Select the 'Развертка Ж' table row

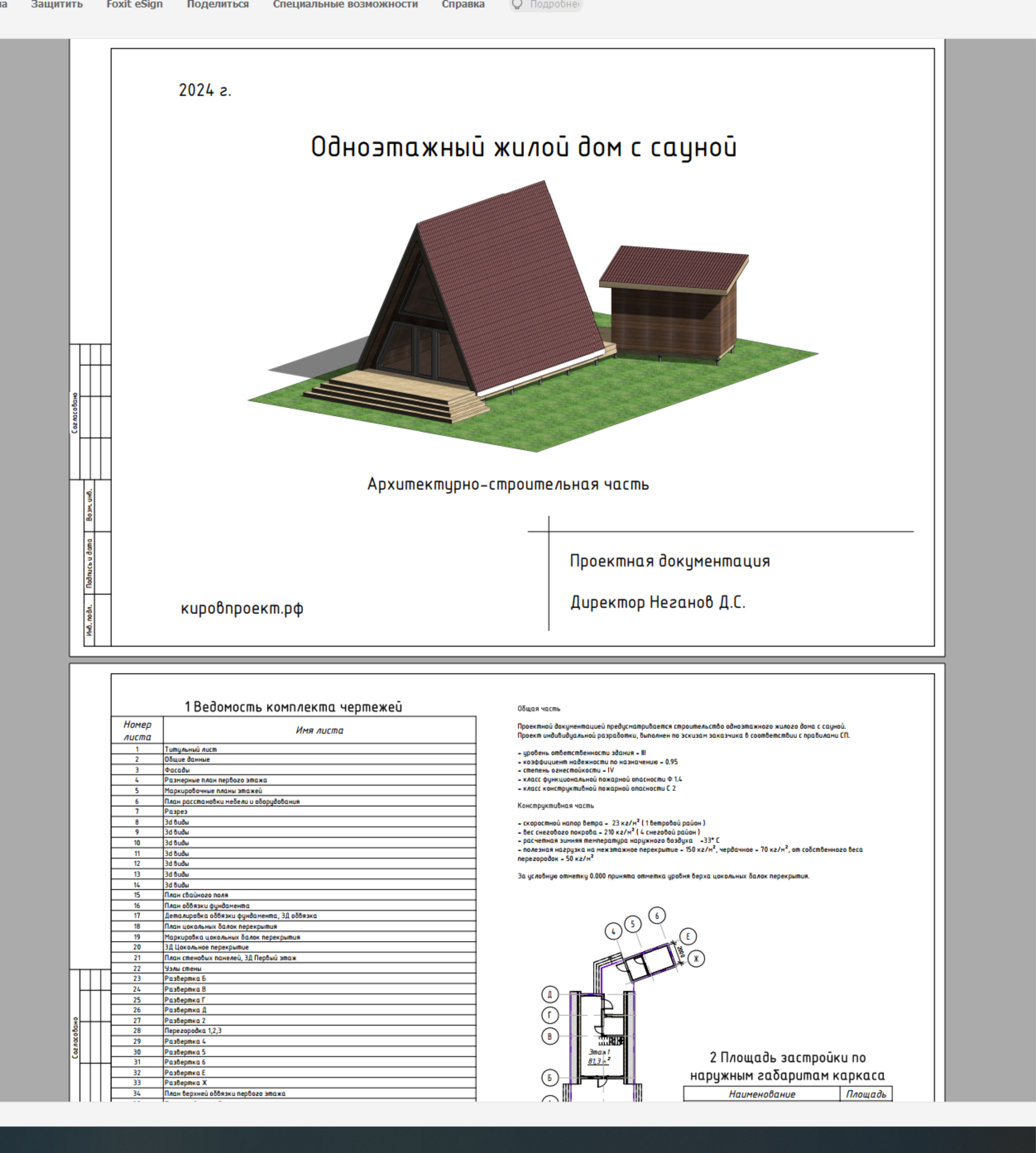click(x=294, y=1083)
